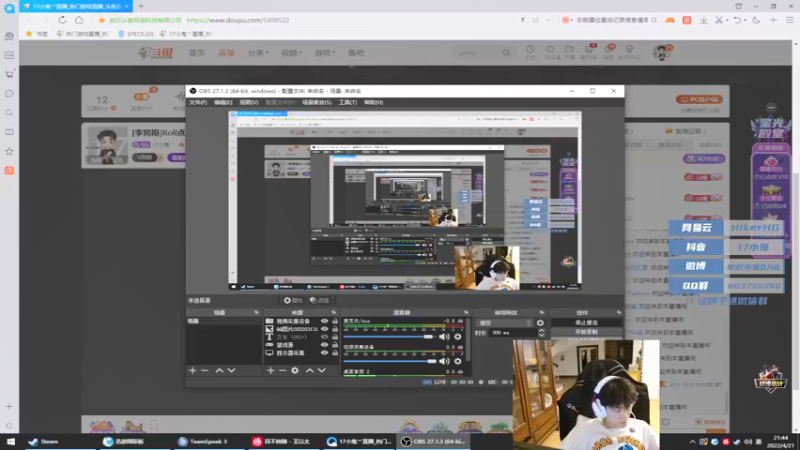Pop out the 混音器 dock panel
The width and height of the screenshot is (800, 450).
(466, 312)
